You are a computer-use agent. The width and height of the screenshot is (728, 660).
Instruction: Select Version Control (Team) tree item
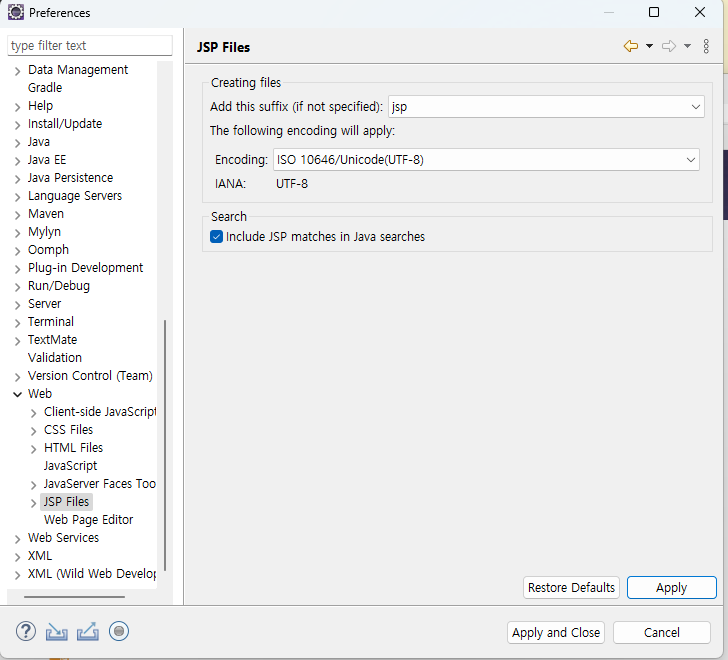pyautogui.click(x=90, y=375)
